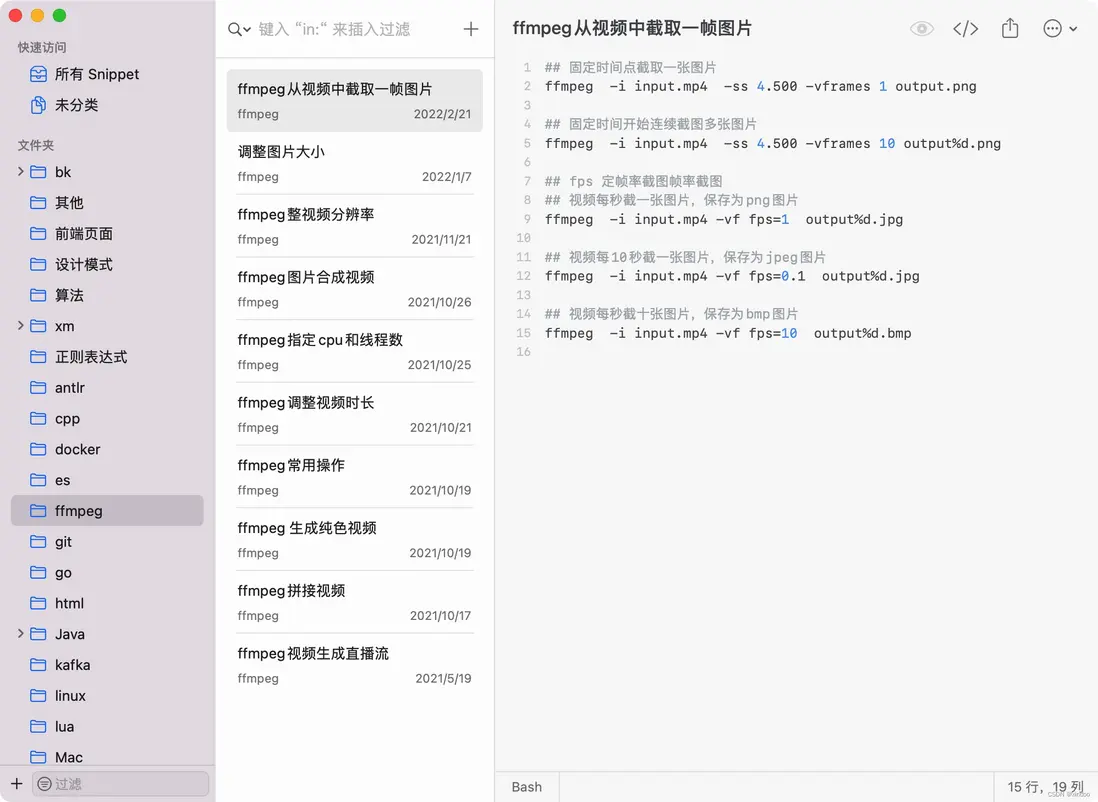Click the plus button to add a snippet
The height and width of the screenshot is (802, 1098).
471,29
